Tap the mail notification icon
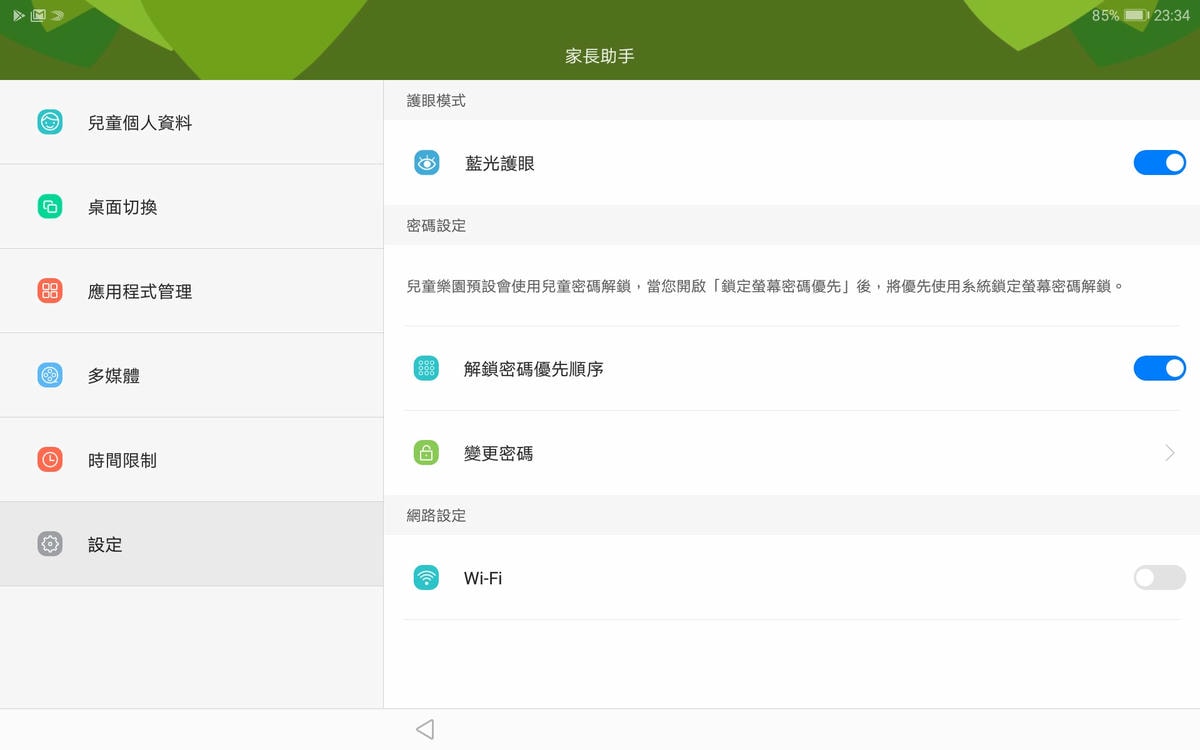The width and height of the screenshot is (1200, 750). click(x=38, y=16)
